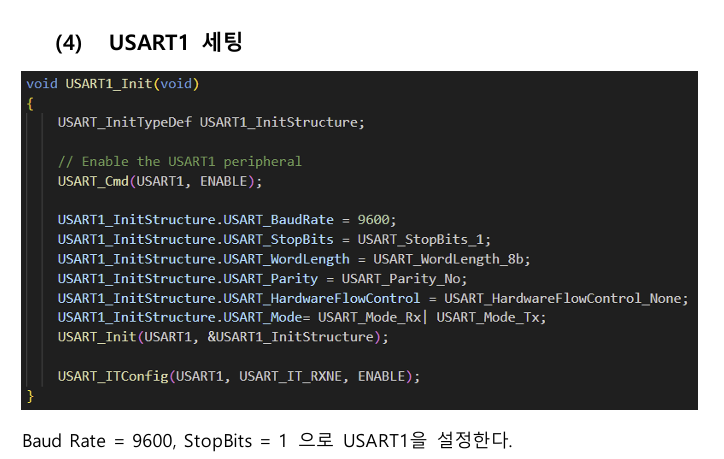
Task: Click the line "void USART1_Init(void)"
Action: click(x=113, y=84)
